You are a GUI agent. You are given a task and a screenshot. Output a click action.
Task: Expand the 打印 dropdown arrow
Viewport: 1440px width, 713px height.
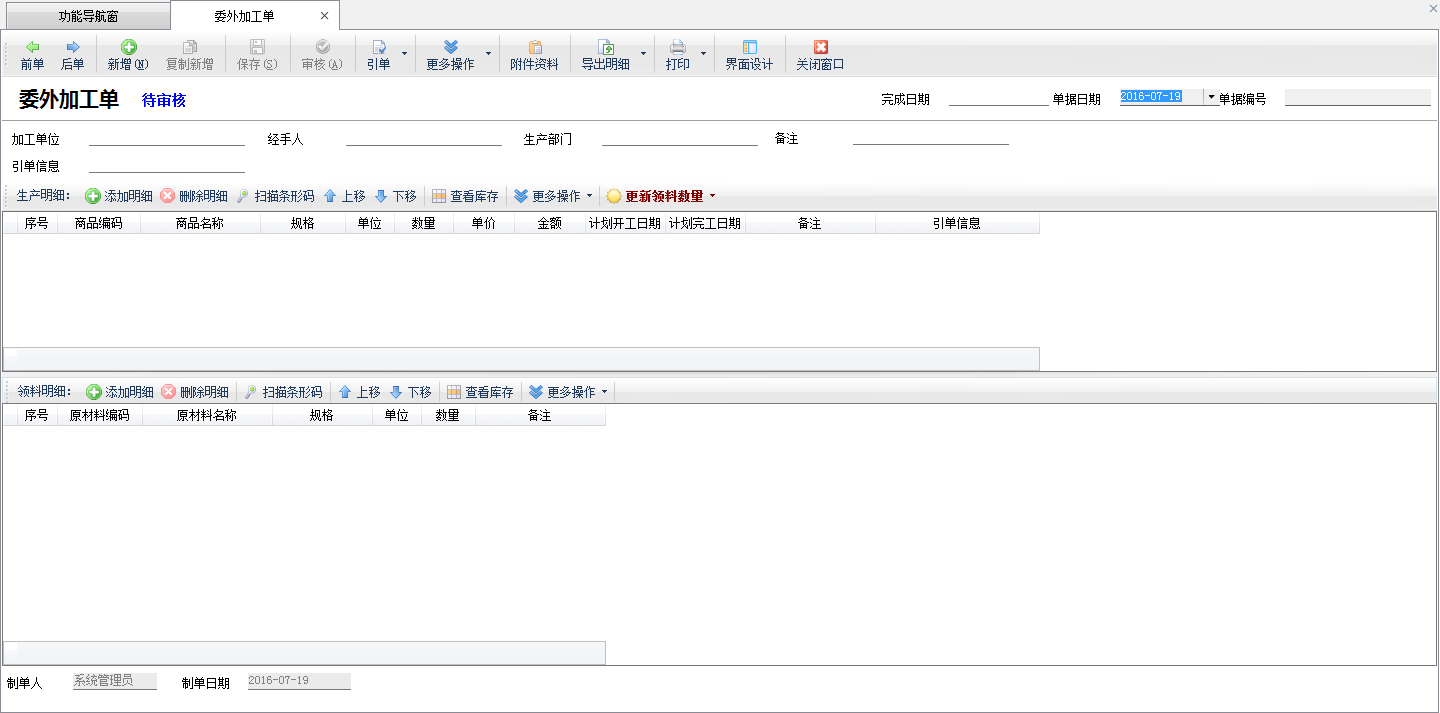tap(703, 54)
